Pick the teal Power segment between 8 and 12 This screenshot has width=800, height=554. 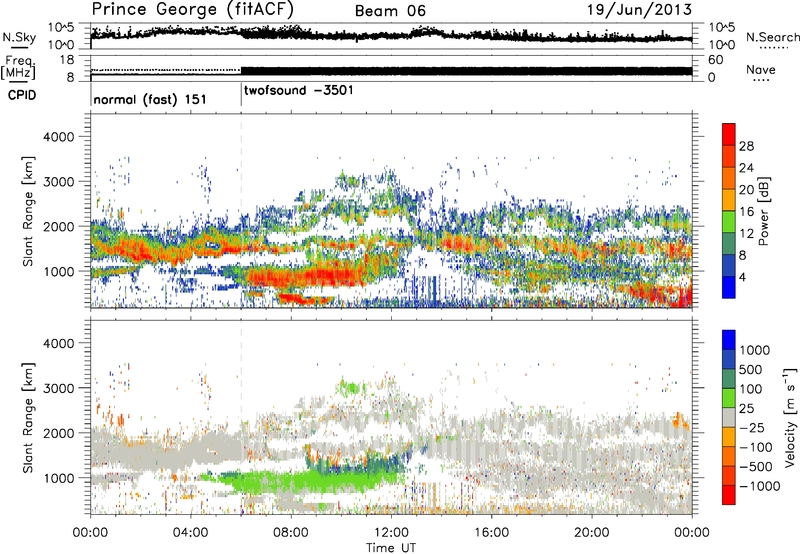pos(729,244)
